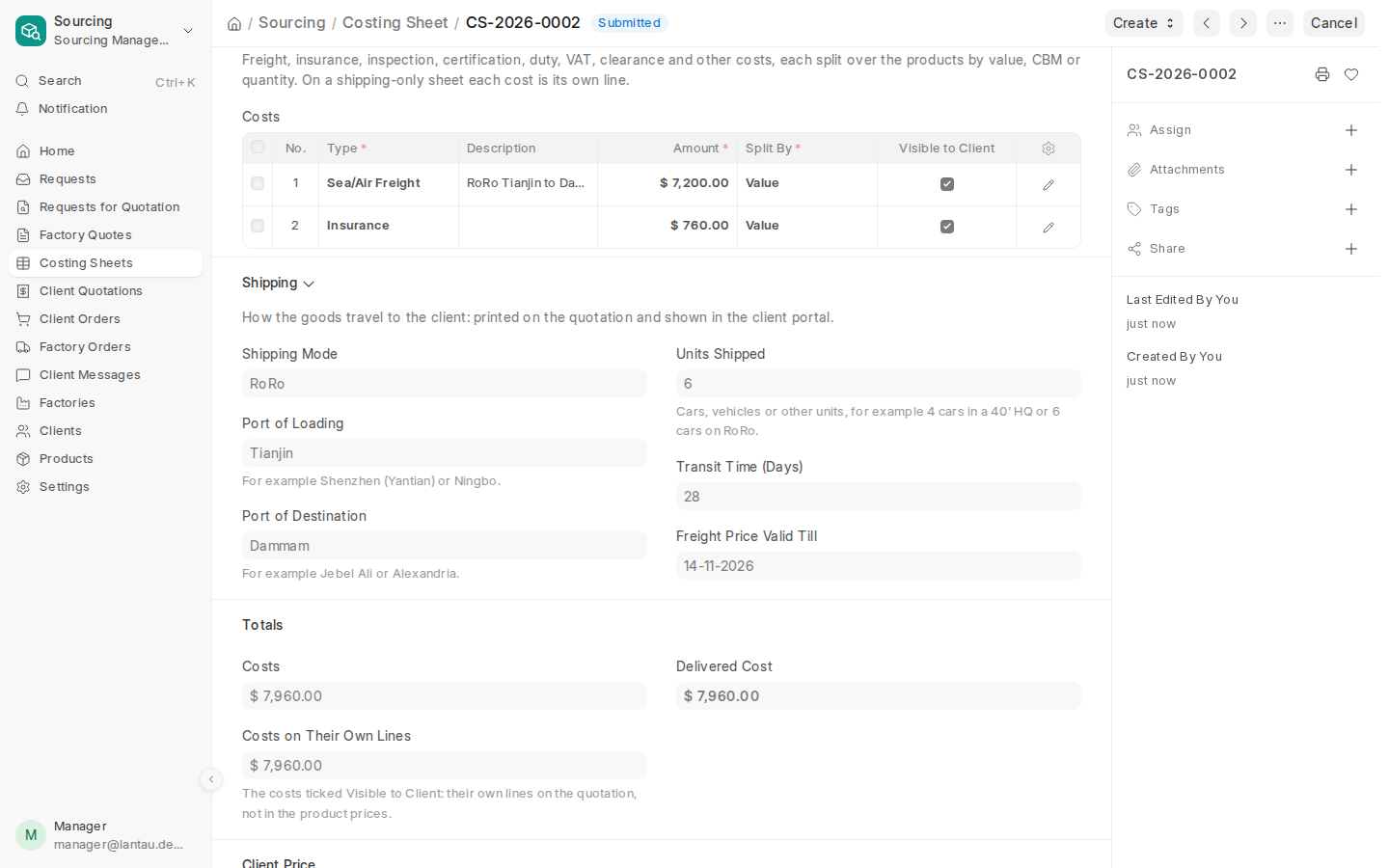Open Costing Sheets in the sidebar
This screenshot has height=868, width=1389.
click(x=106, y=263)
